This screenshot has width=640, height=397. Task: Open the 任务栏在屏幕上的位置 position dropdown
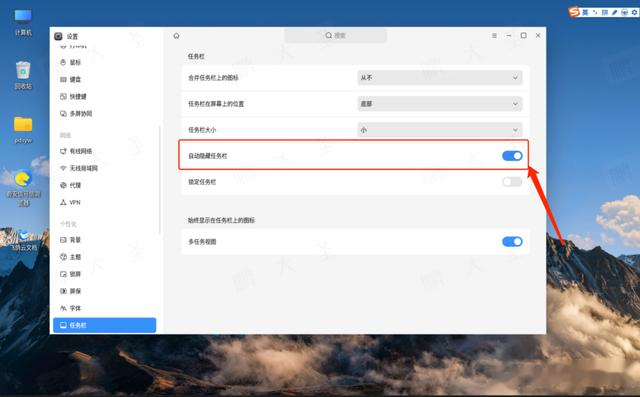(x=440, y=104)
